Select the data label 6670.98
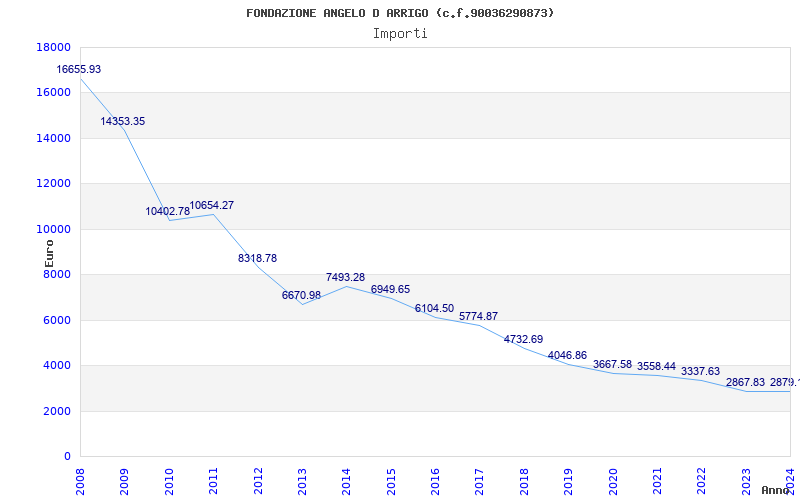Viewport: 800px width, 500px height. click(x=302, y=295)
